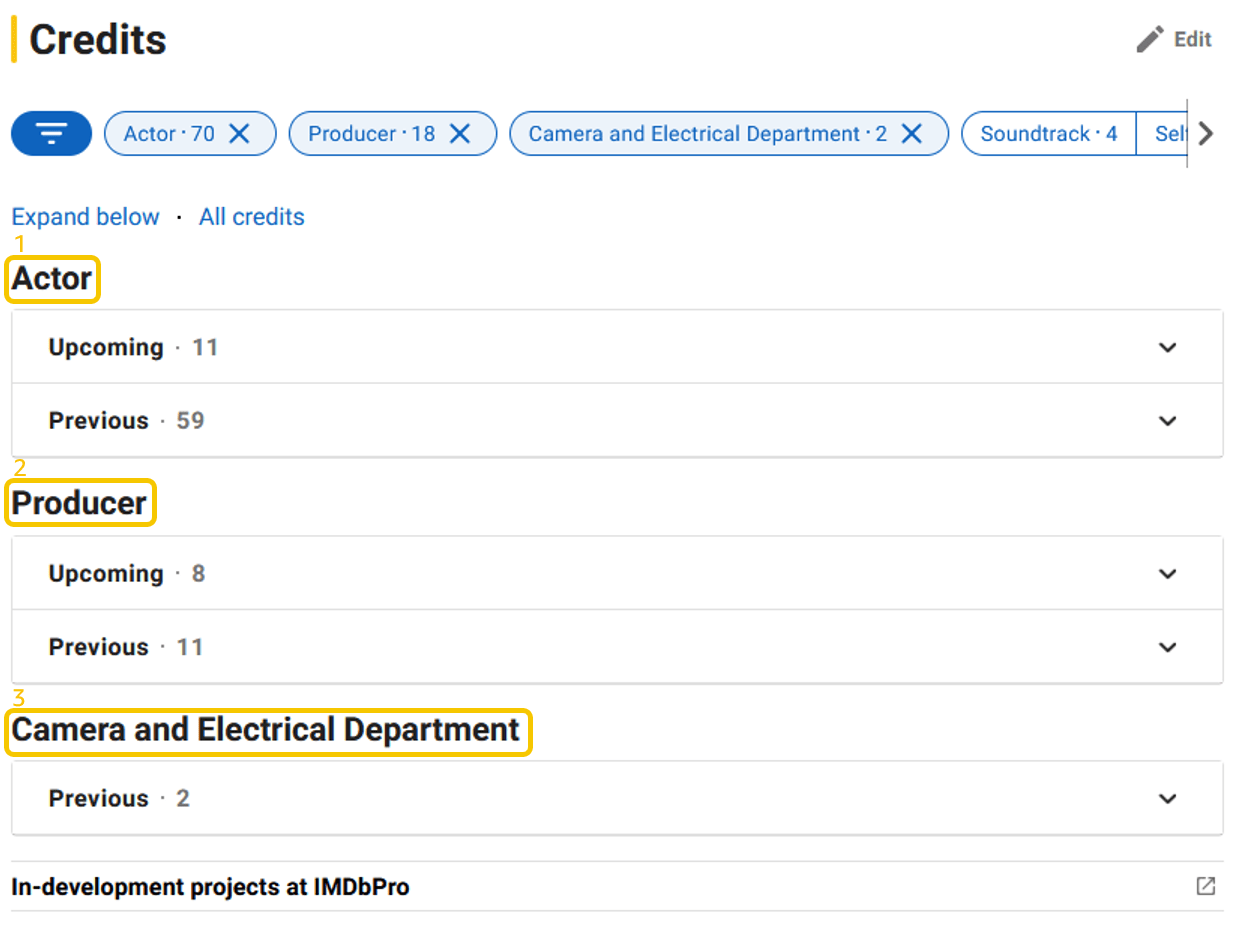
Task: Open the All credits link
Action: [251, 217]
